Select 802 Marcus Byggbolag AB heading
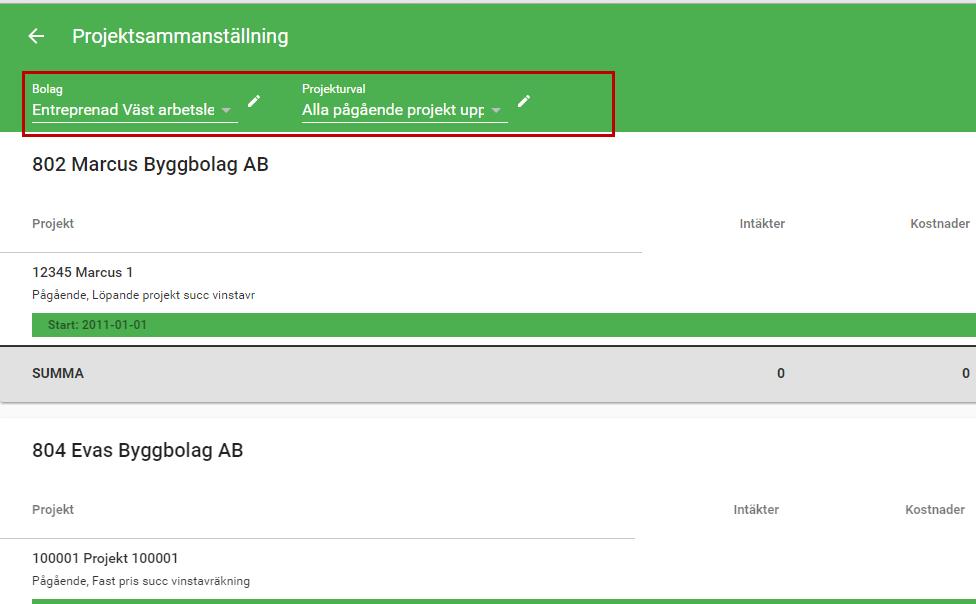Viewport: 976px width, 604px height. click(x=150, y=164)
